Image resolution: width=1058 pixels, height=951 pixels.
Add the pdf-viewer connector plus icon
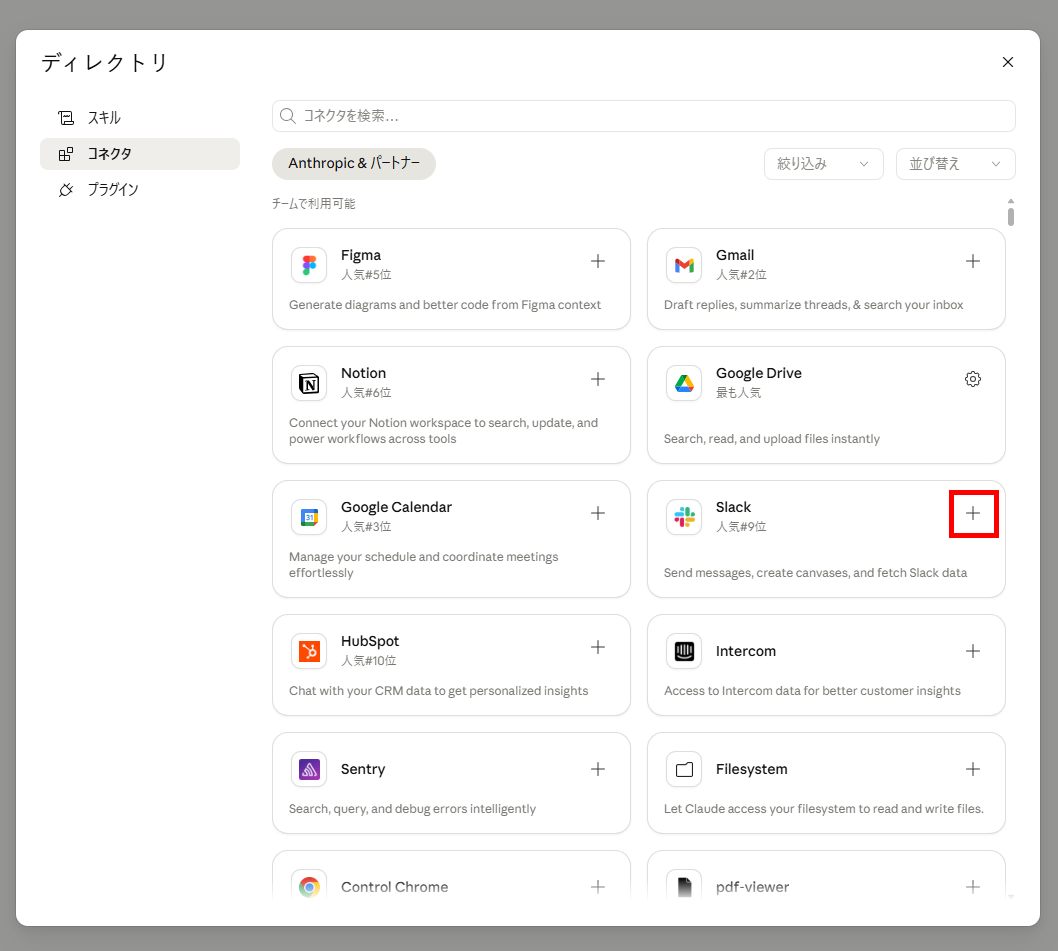[972, 887]
